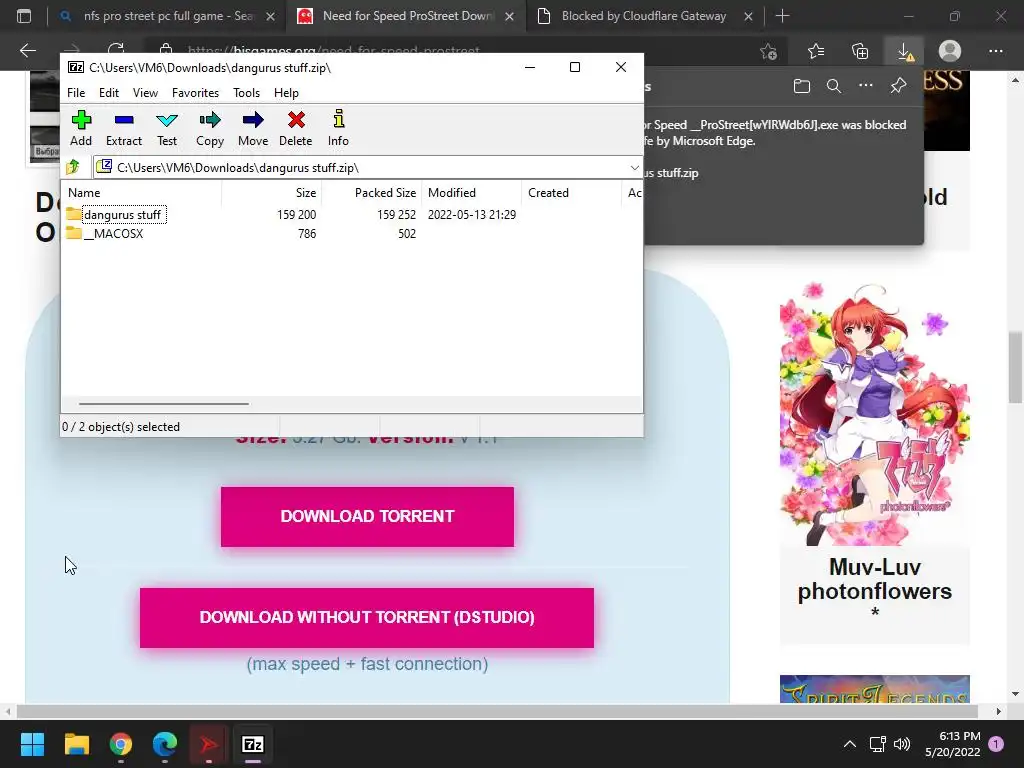Image resolution: width=1024 pixels, height=768 pixels.
Task: Search downloads using the magnifier icon
Action: click(833, 86)
